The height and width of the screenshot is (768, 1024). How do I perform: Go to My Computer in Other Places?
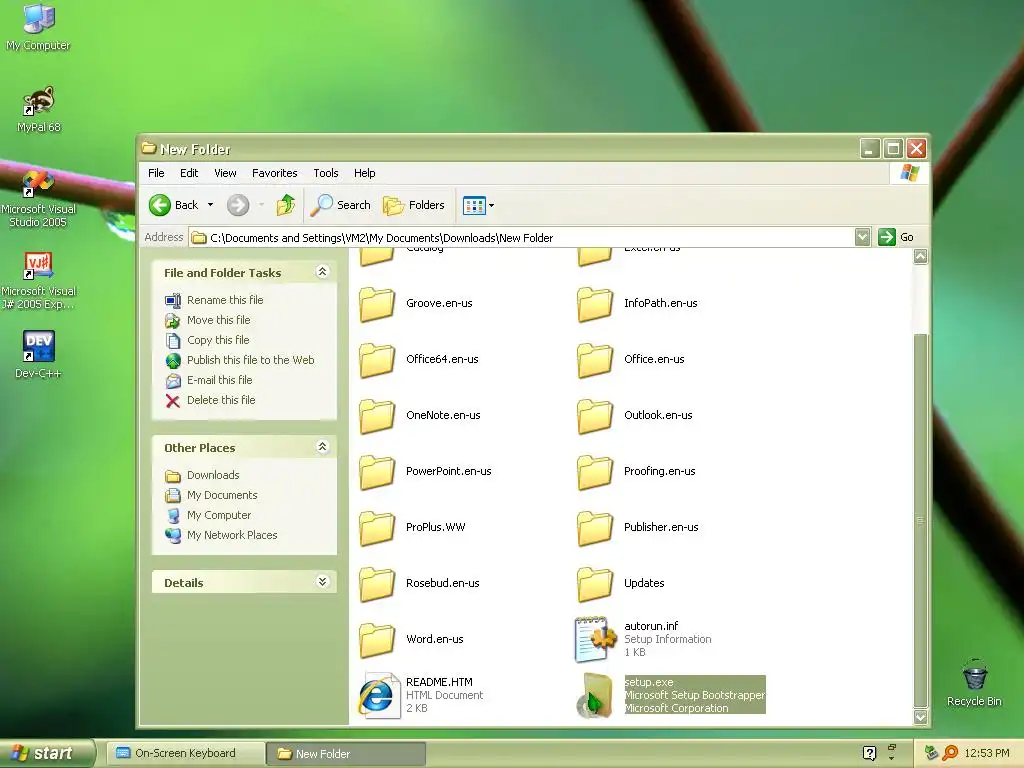click(x=219, y=515)
